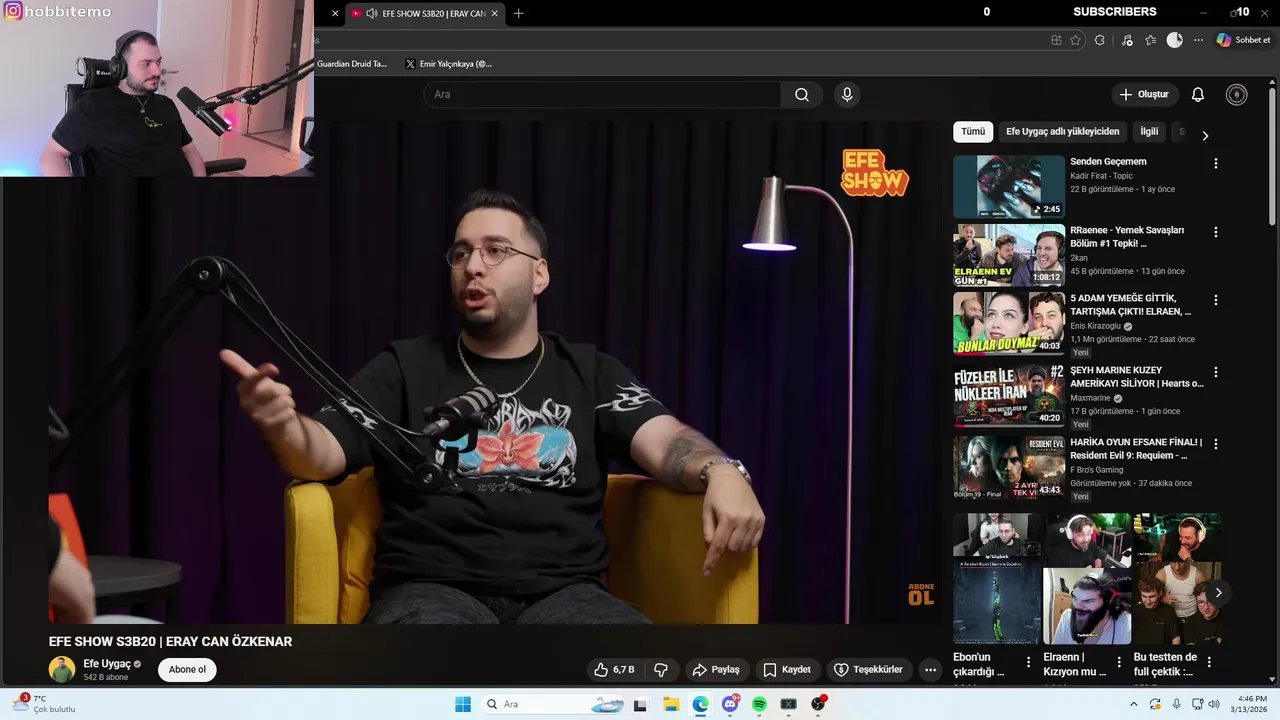Open options for Ebon'un çıkardığı short

(x=1028, y=662)
